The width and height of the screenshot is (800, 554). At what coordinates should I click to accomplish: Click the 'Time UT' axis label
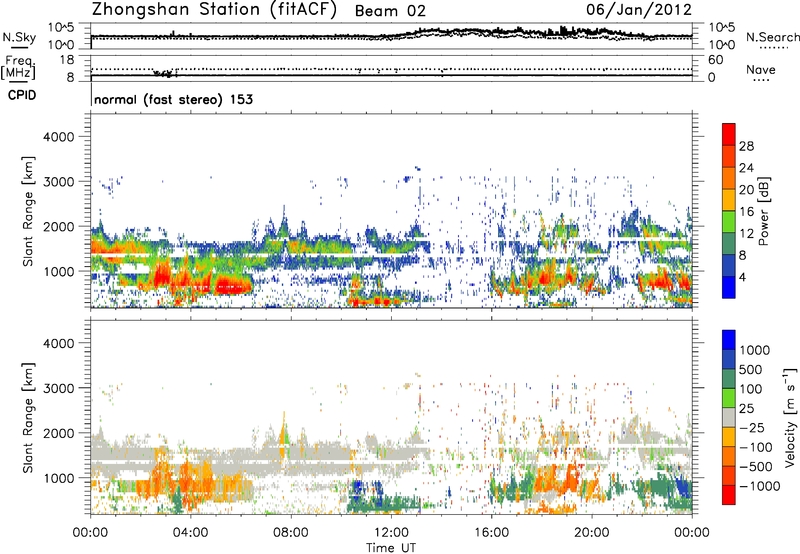point(391,548)
